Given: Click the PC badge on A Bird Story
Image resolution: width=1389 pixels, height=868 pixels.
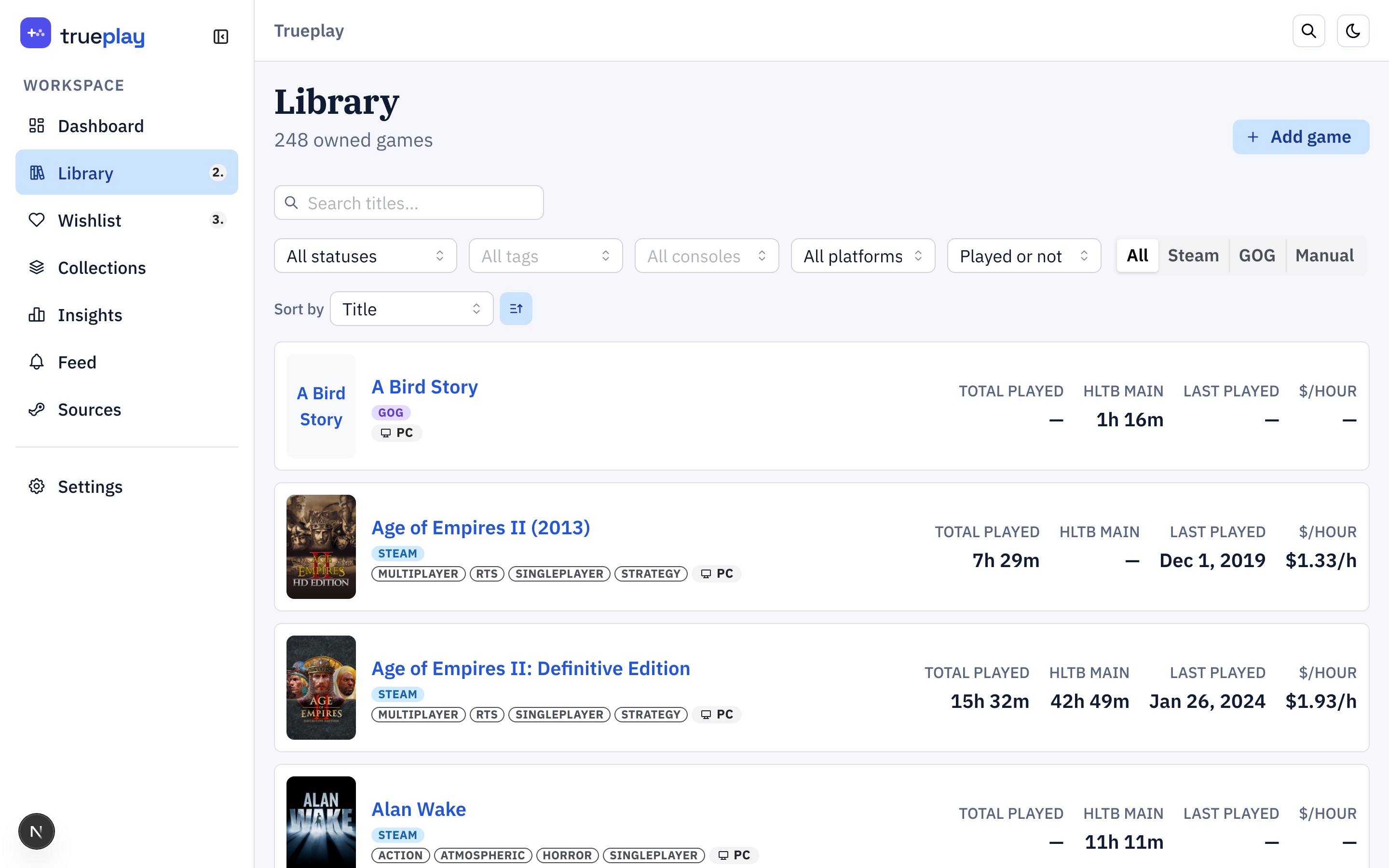Looking at the screenshot, I should pos(396,433).
